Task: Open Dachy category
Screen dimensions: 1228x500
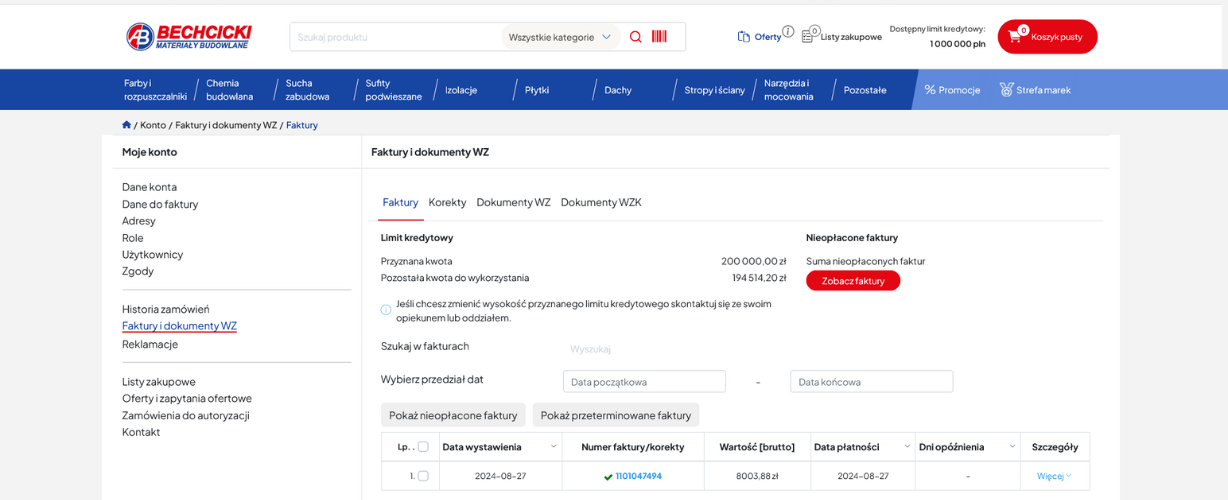Action: pyautogui.click(x=618, y=90)
